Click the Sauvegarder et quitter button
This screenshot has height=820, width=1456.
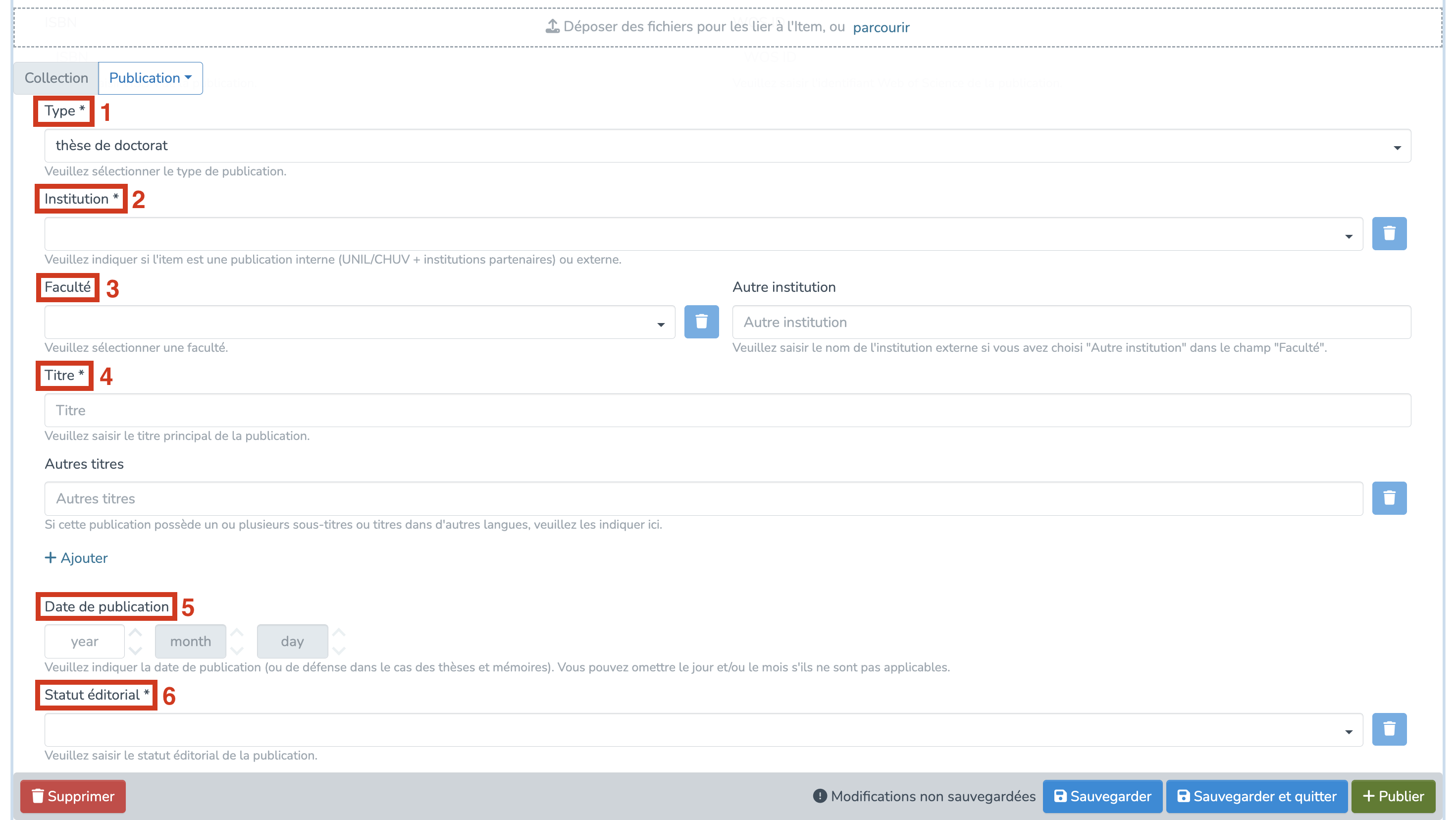tap(1256, 796)
